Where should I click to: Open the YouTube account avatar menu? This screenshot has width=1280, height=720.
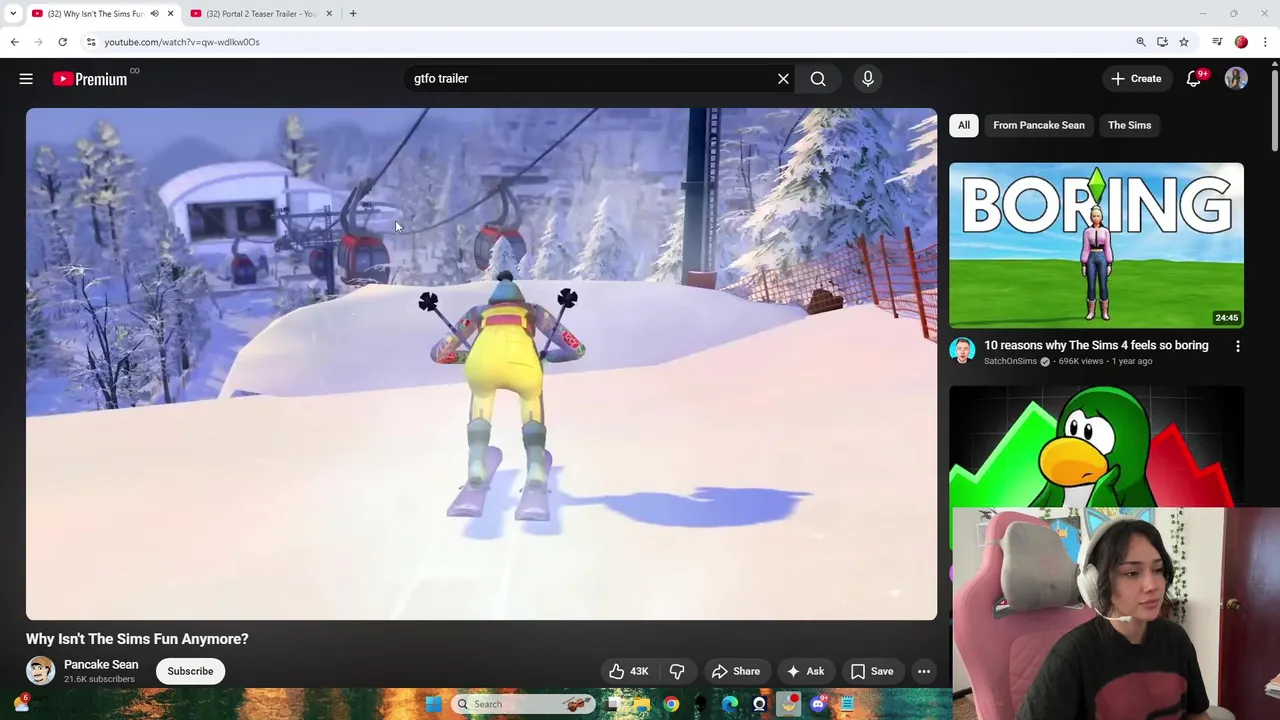1236,79
